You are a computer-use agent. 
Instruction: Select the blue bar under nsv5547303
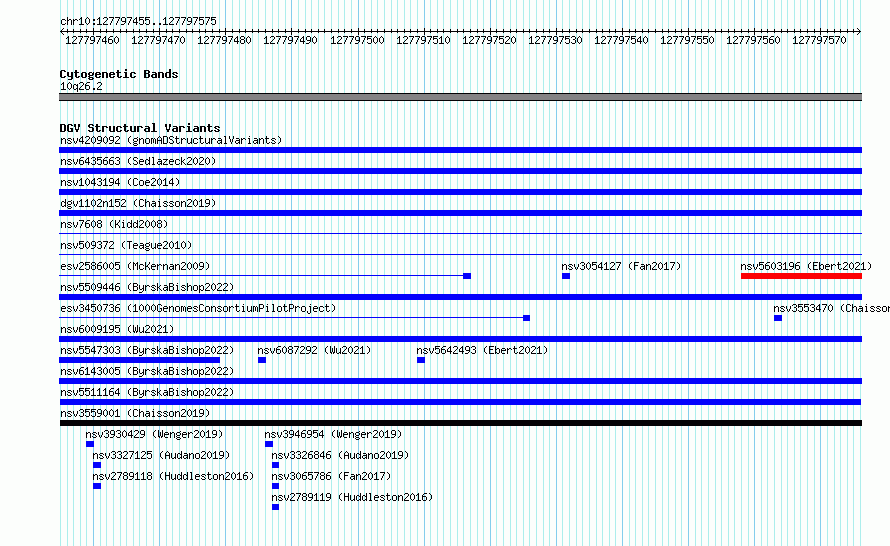[x=140, y=360]
